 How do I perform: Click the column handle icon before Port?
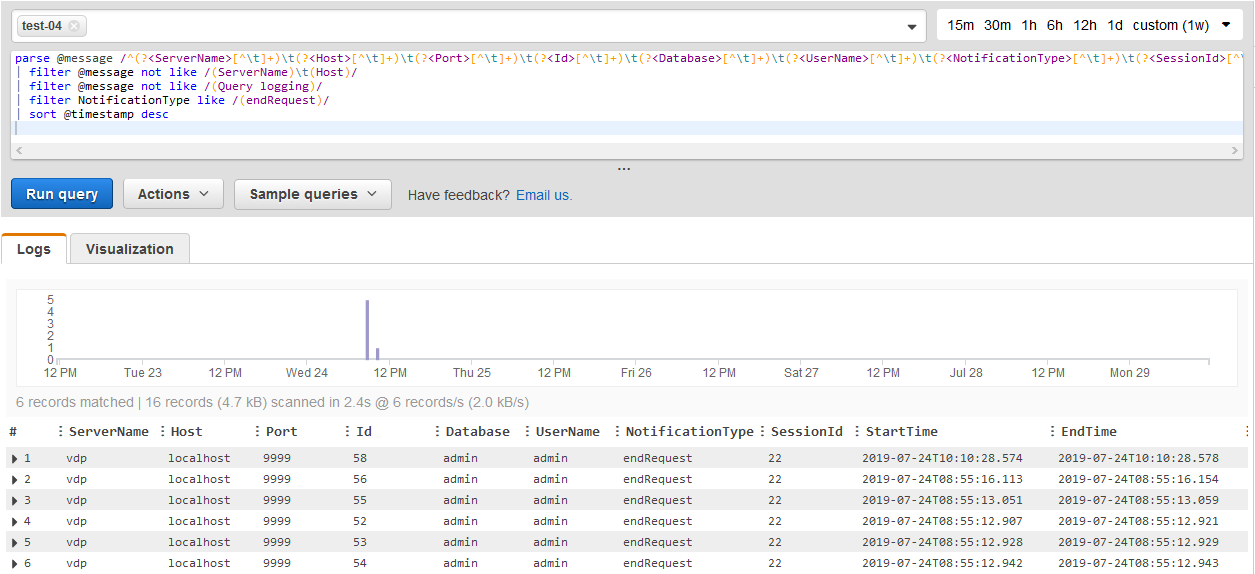pos(258,432)
